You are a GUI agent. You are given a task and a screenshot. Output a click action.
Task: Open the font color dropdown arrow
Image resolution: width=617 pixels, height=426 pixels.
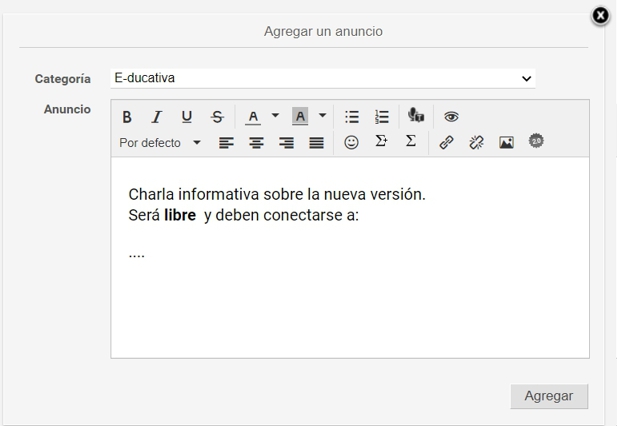tap(275, 116)
